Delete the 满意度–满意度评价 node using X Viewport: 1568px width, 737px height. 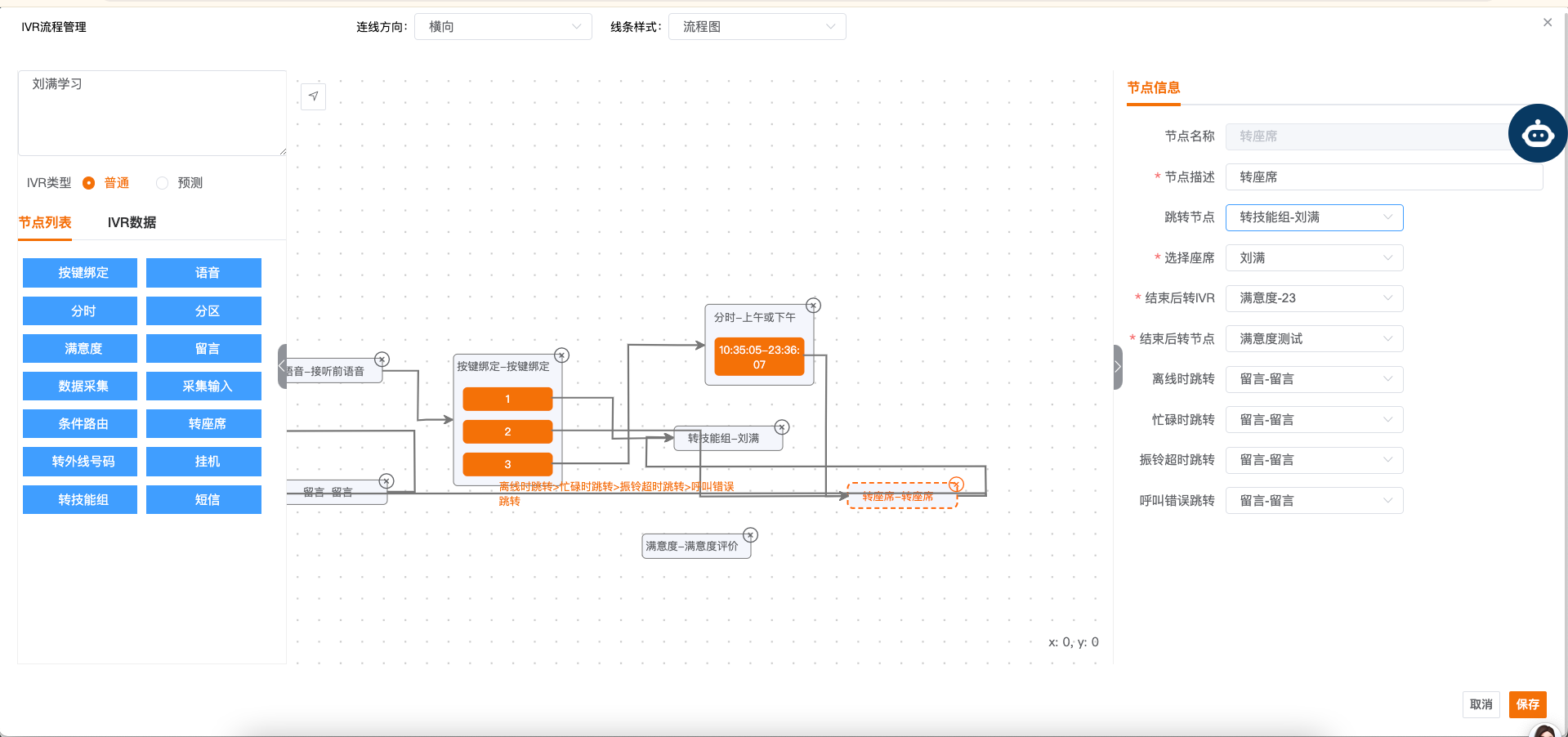click(750, 535)
